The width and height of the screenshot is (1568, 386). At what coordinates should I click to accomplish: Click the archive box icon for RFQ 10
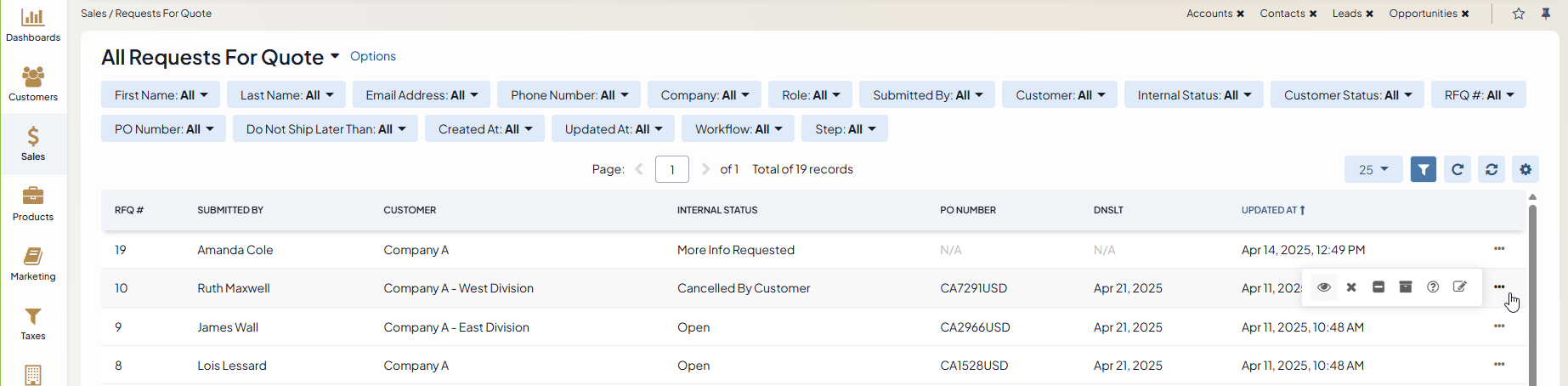[1406, 287]
